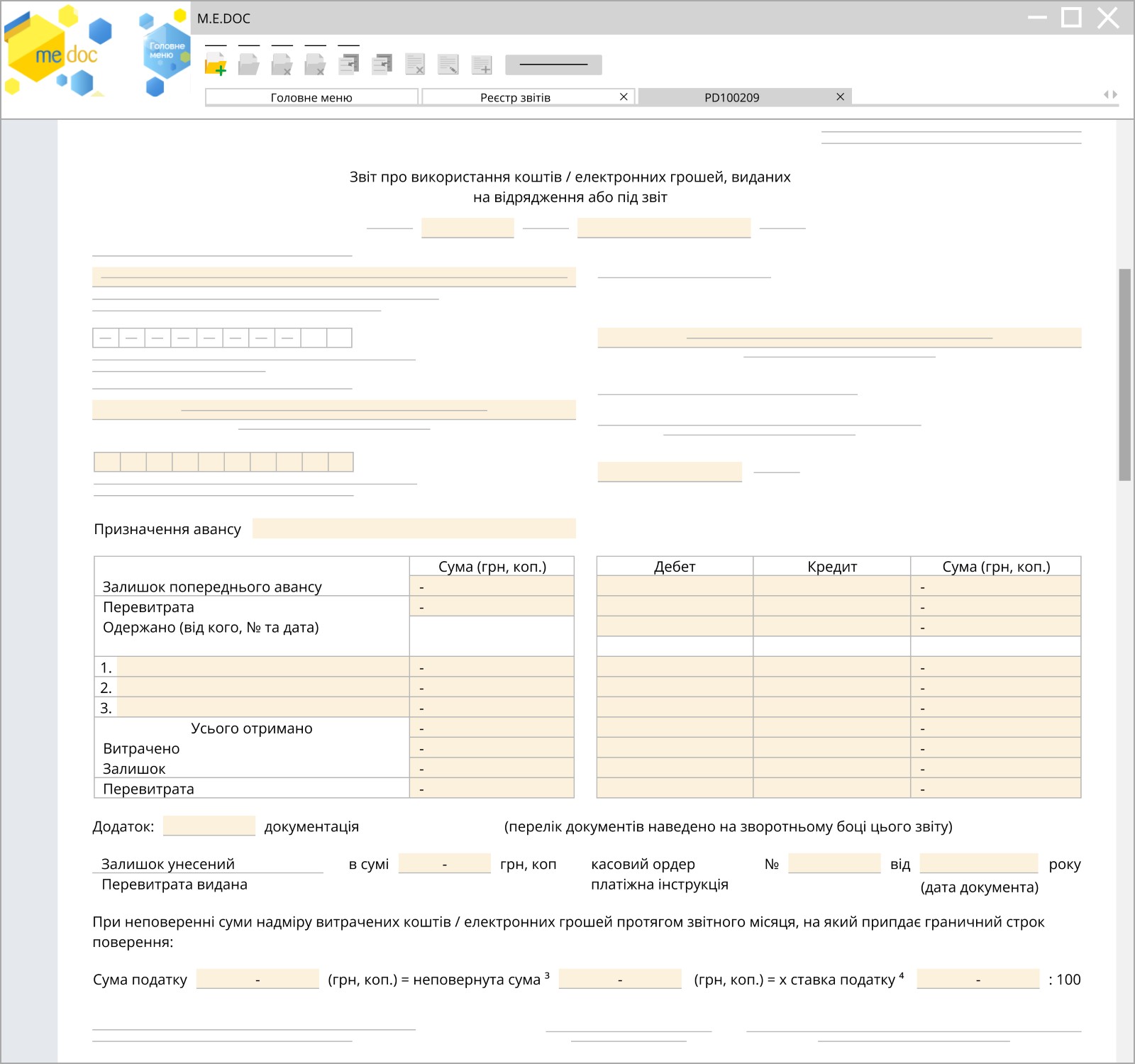
Task: Click the left-table sum cell for Усього отримано
Action: (492, 728)
